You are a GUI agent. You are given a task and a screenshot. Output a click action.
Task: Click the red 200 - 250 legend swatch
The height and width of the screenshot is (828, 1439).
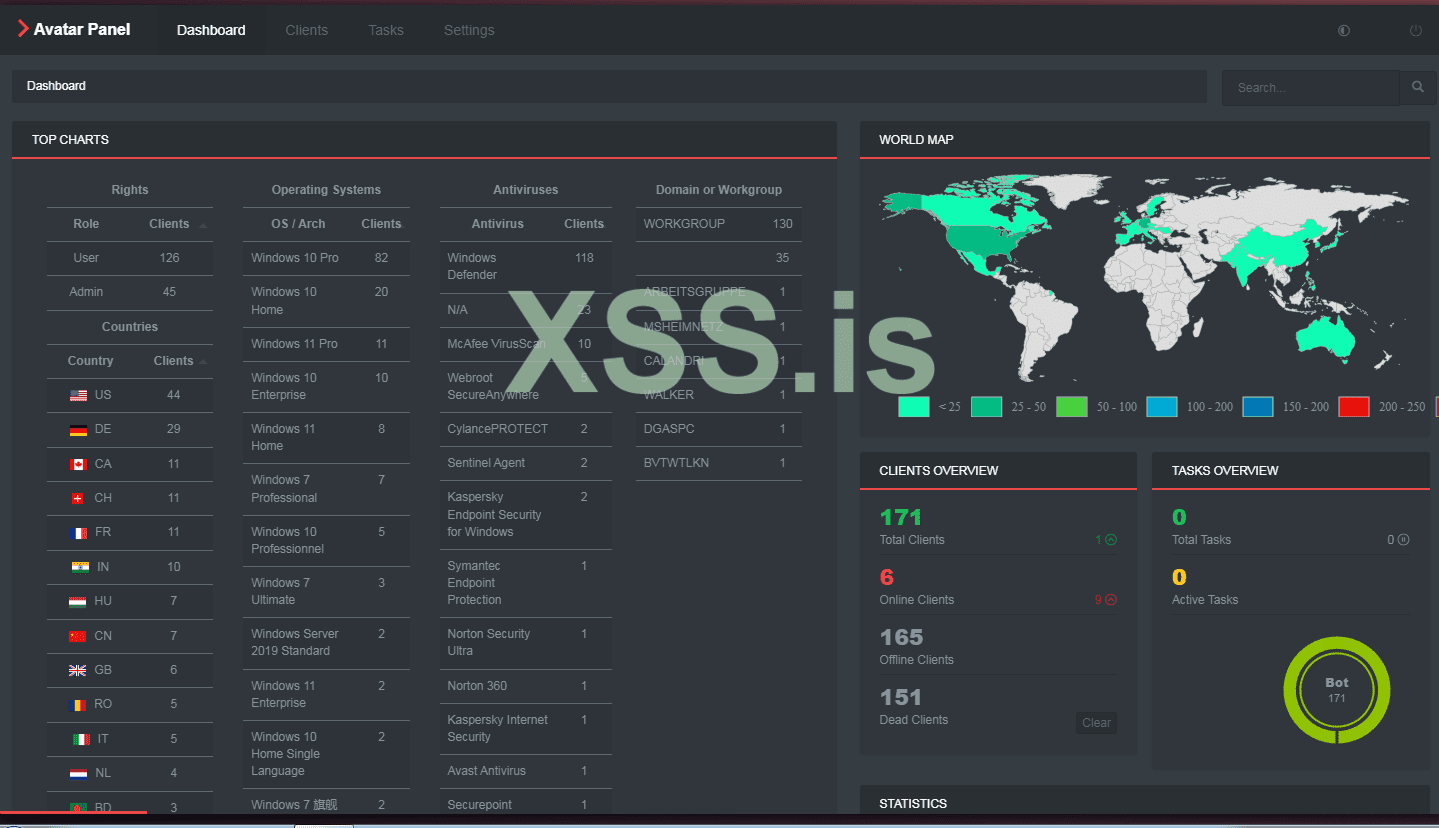coord(1353,406)
